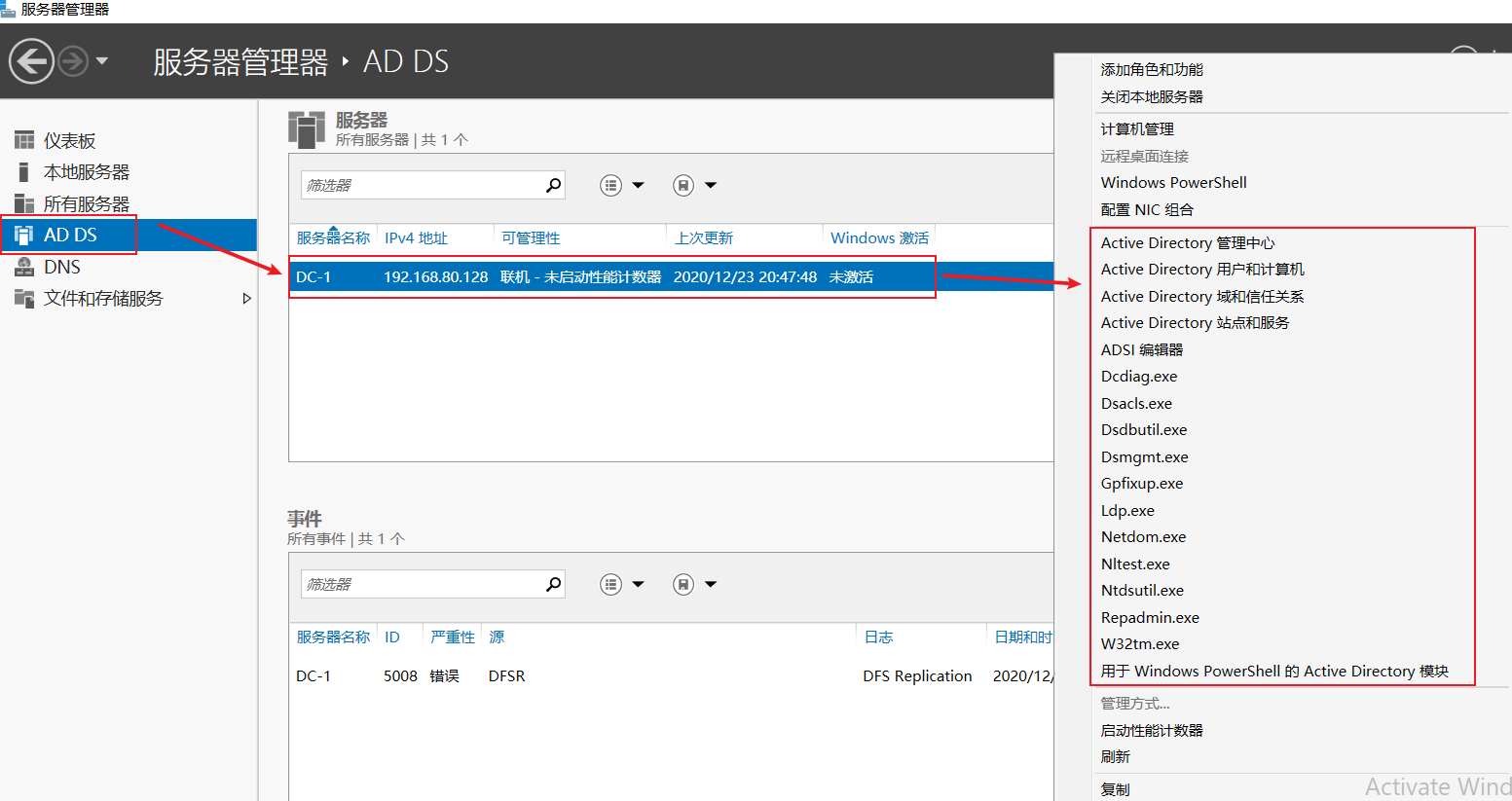Open dropdown next to servers list options
The image size is (1512, 801).
point(639,185)
